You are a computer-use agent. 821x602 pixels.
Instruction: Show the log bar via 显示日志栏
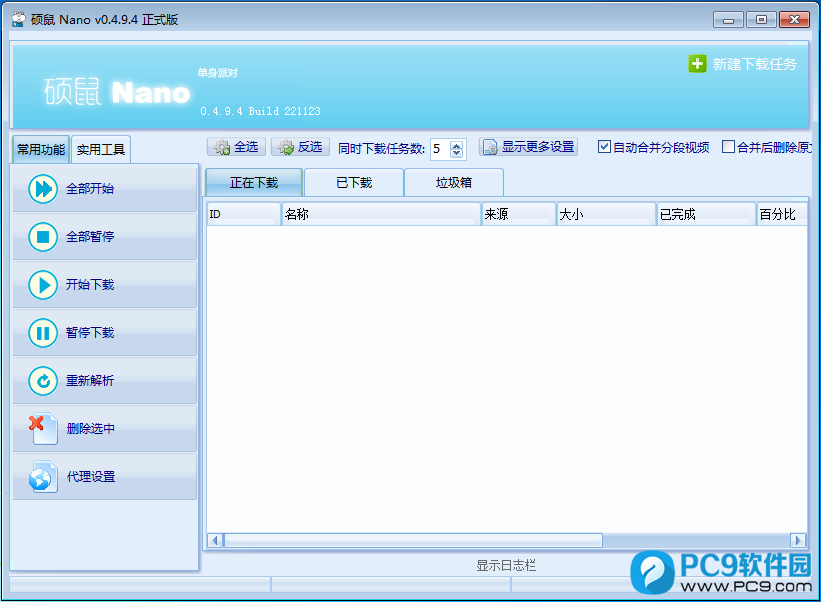coord(506,565)
